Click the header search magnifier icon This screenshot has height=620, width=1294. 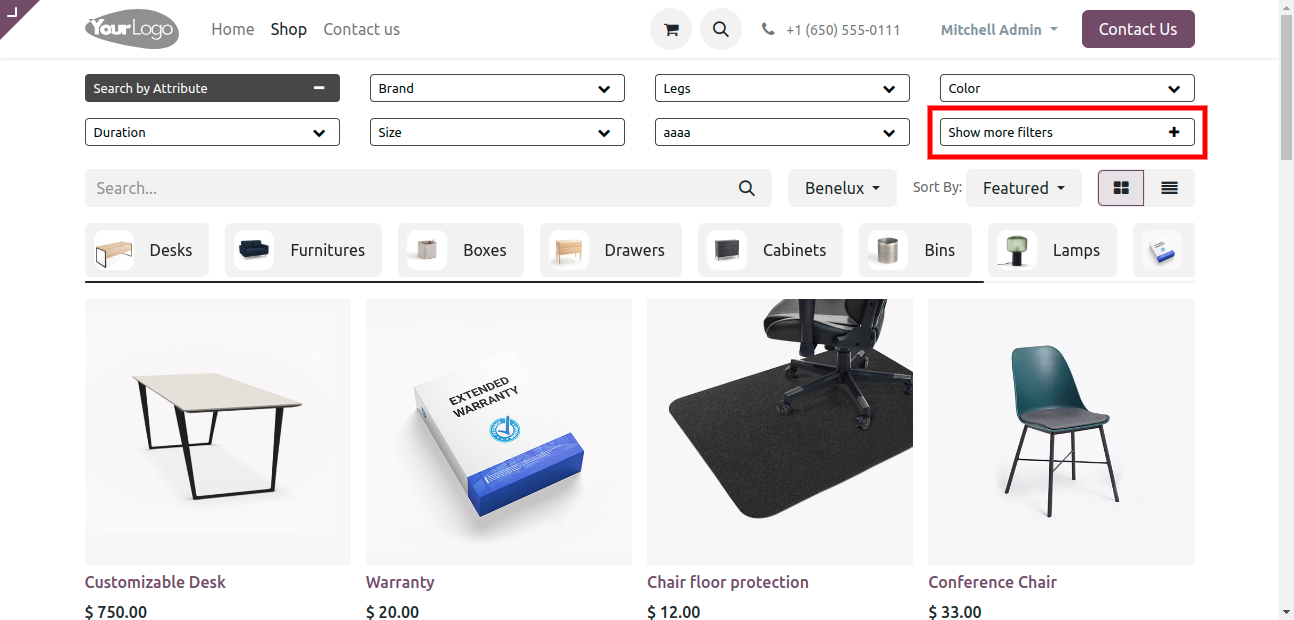[721, 29]
